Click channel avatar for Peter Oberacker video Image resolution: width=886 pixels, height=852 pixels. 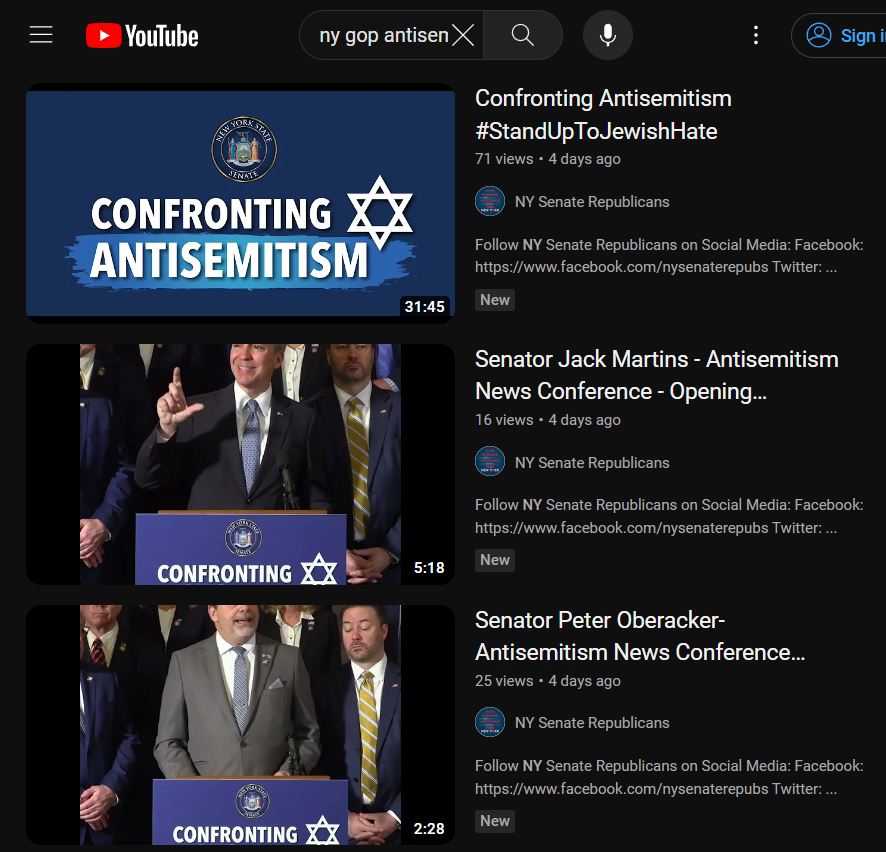click(x=490, y=722)
